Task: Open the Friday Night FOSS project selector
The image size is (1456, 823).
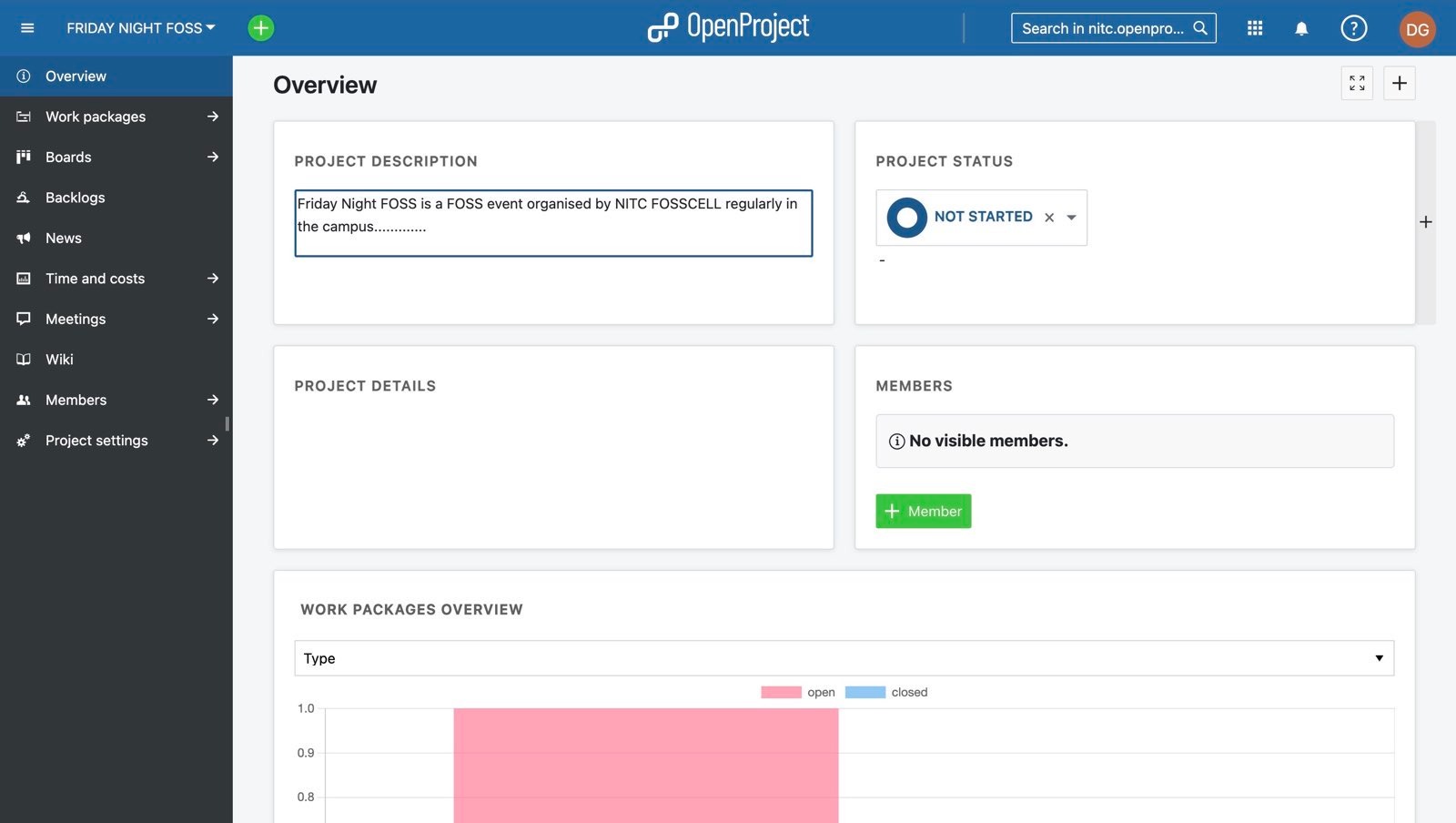Action: [141, 28]
